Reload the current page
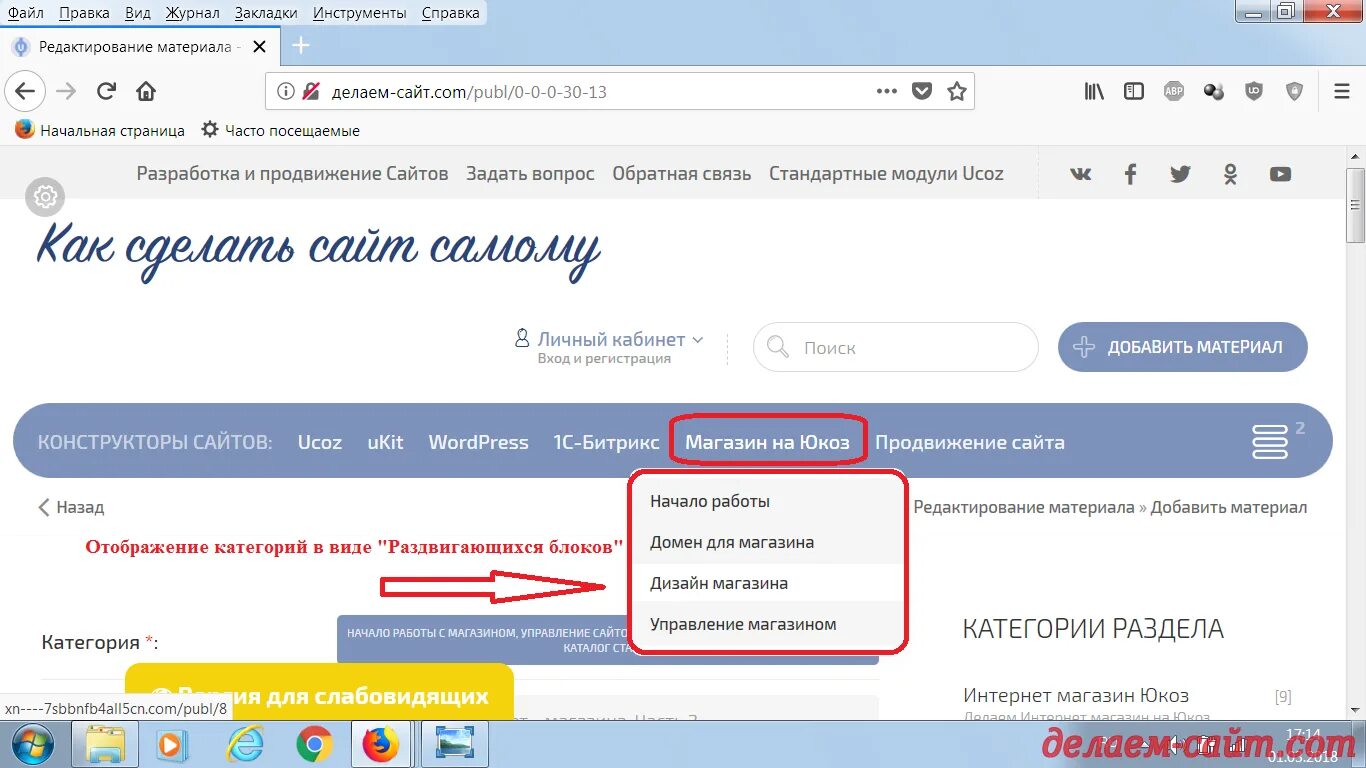This screenshot has width=1366, height=768. [106, 92]
